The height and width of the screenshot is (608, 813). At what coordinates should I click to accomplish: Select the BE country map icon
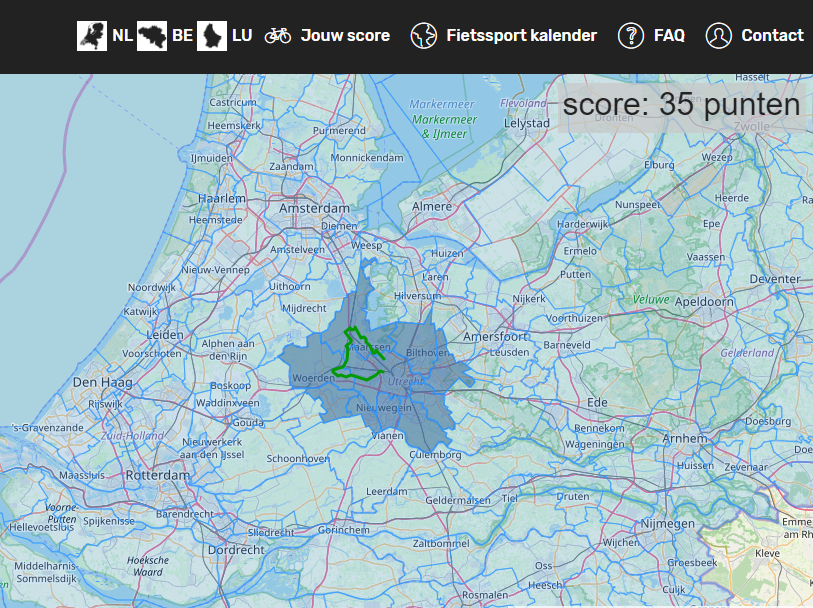point(152,34)
